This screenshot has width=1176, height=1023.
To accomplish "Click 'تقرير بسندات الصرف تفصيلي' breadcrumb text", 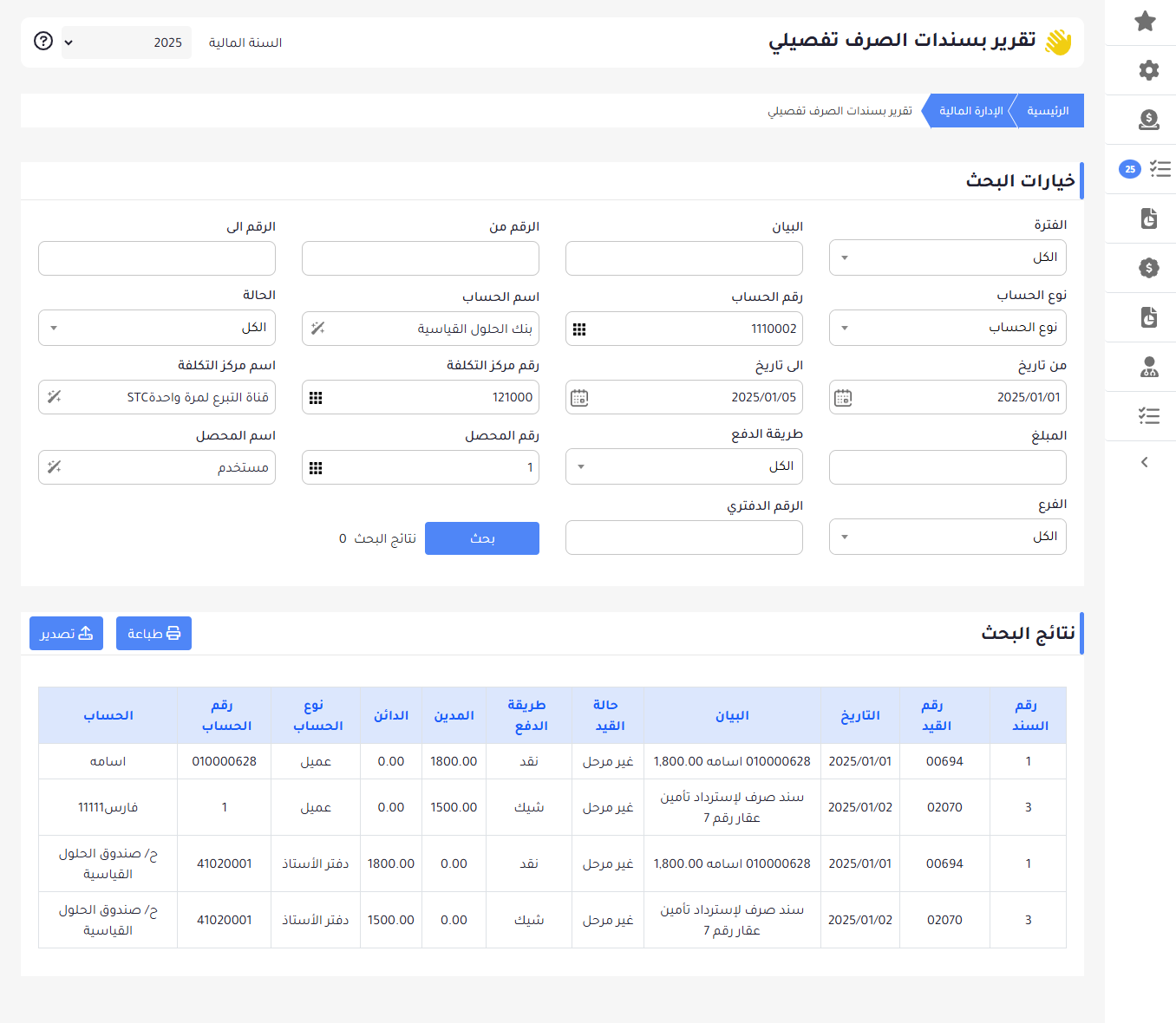I will click(x=840, y=111).
